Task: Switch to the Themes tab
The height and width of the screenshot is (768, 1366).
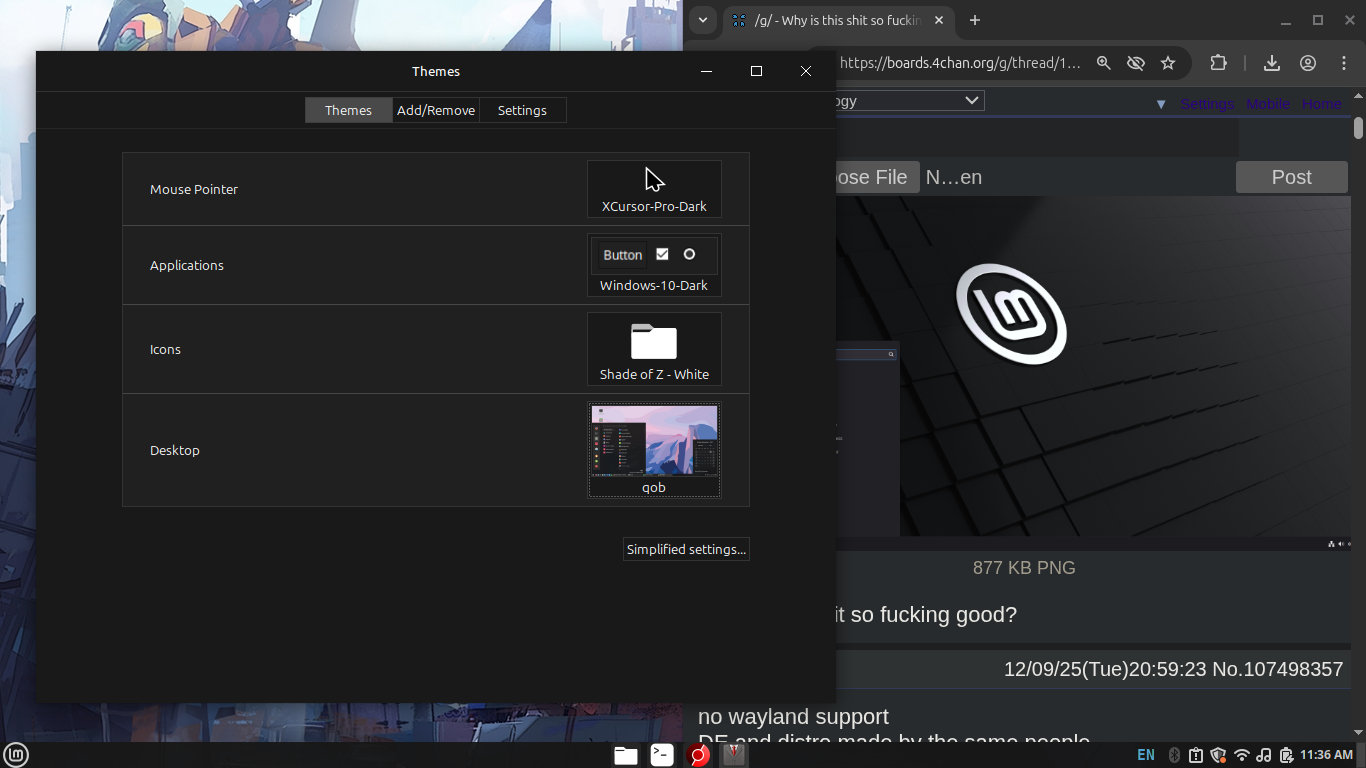Action: pyautogui.click(x=348, y=110)
